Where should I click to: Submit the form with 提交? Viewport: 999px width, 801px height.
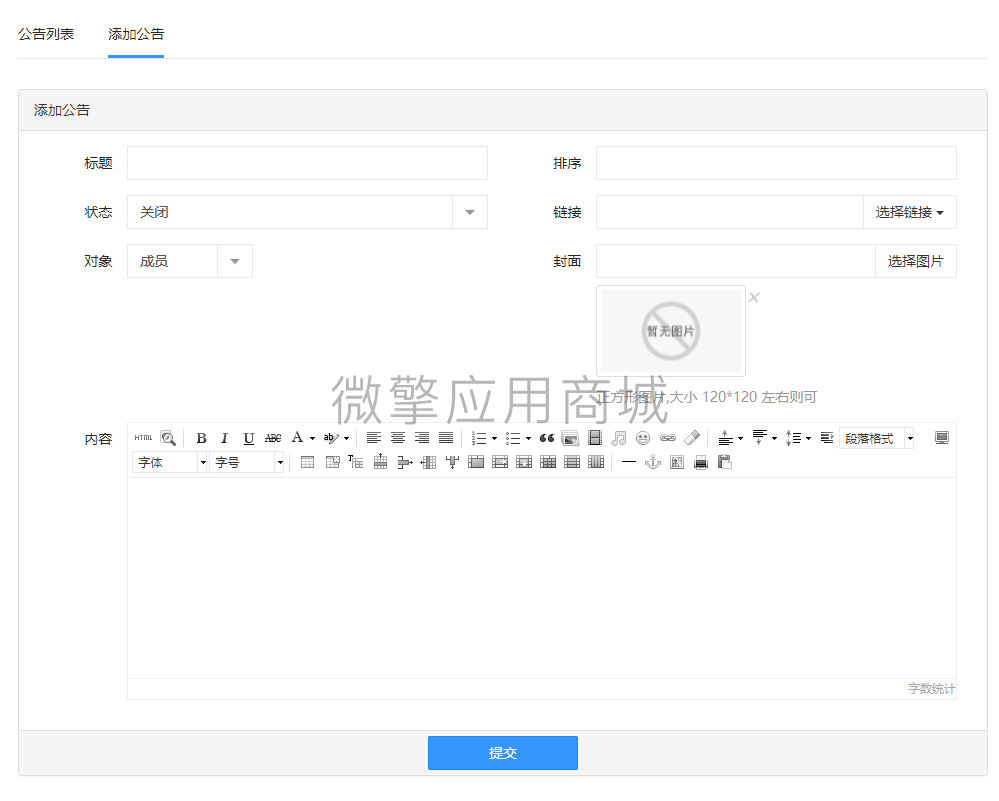pyautogui.click(x=503, y=753)
